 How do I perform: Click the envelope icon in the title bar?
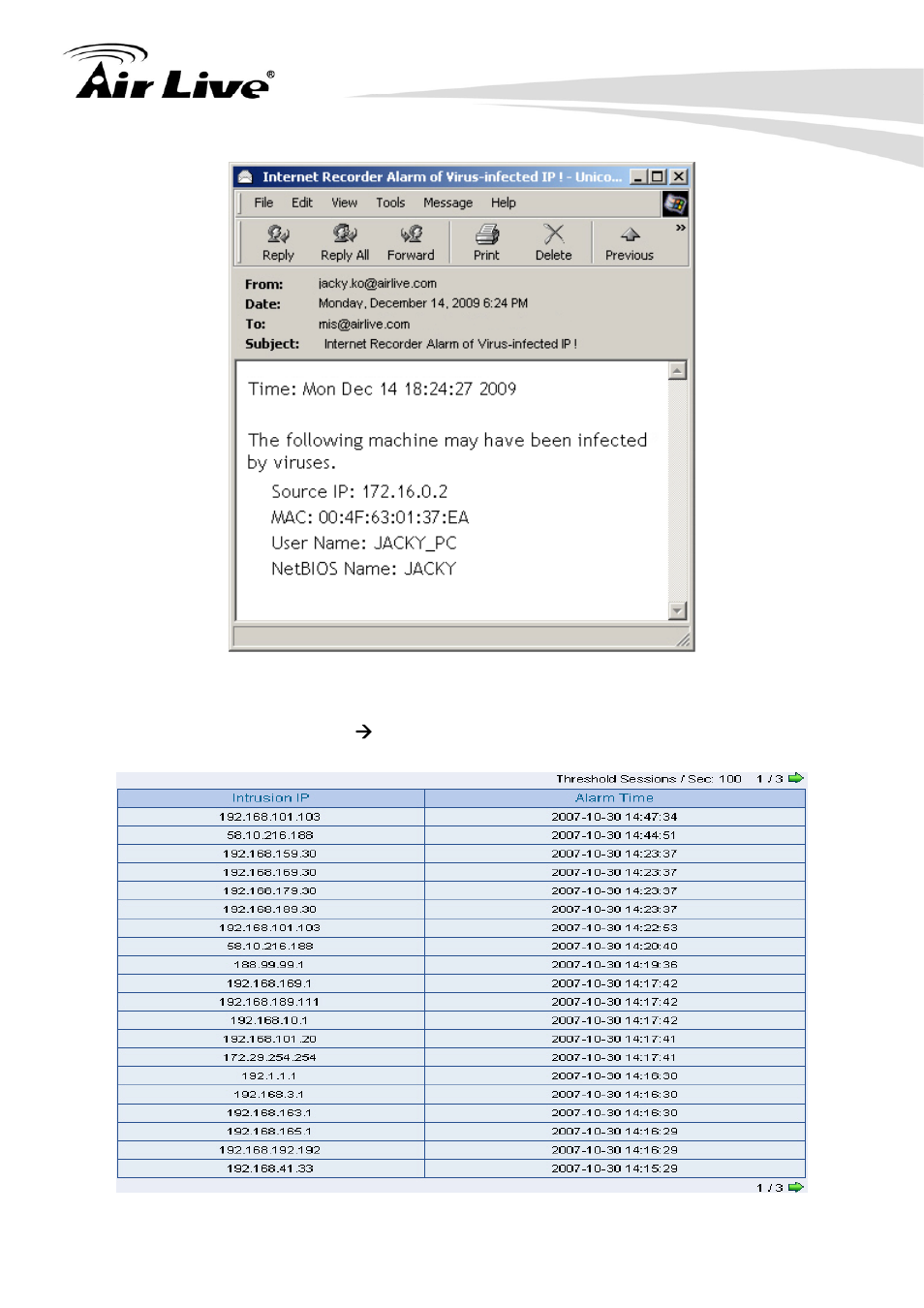pos(245,176)
